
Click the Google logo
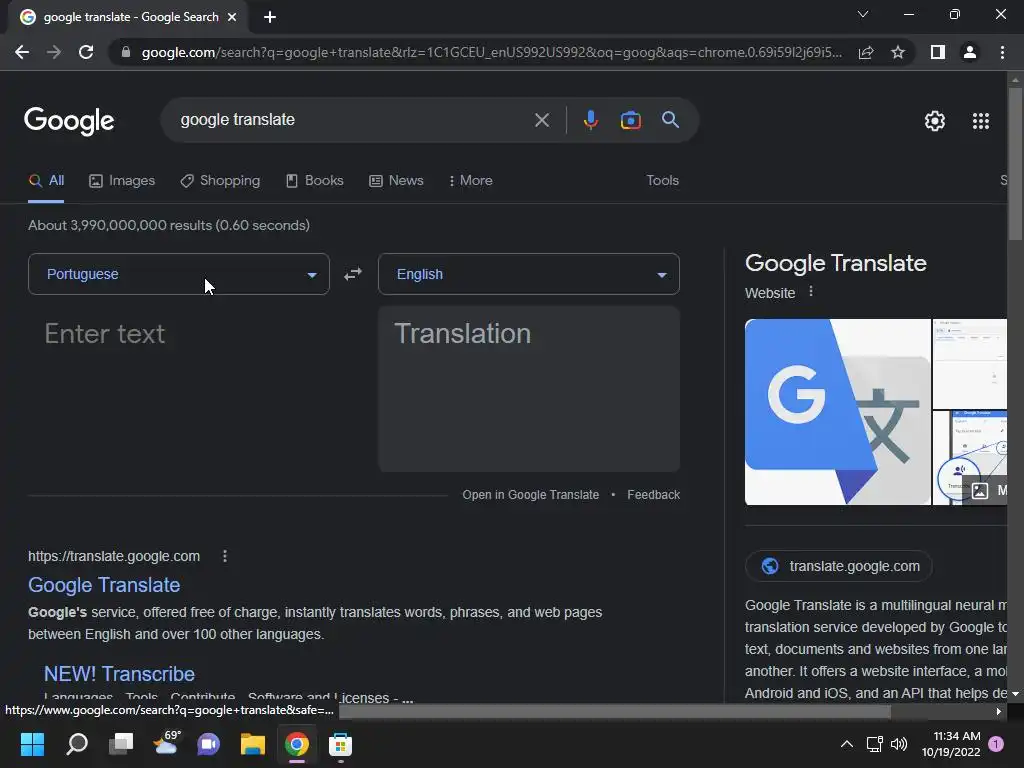[x=69, y=121]
